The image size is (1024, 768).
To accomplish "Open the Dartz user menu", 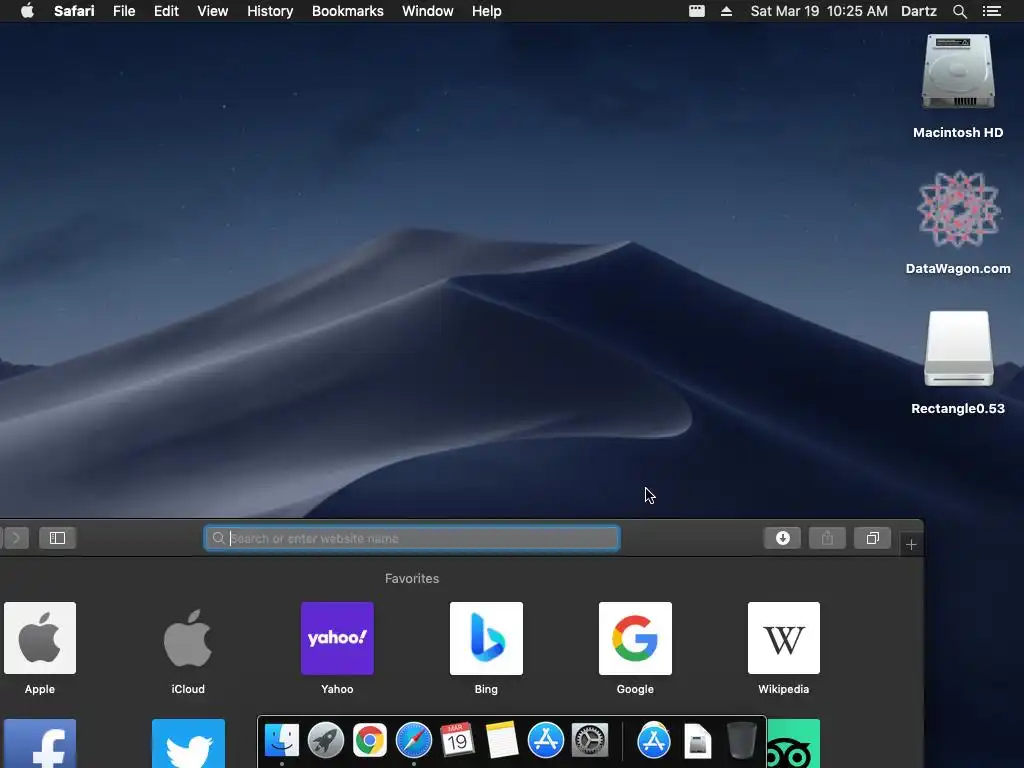I will pyautogui.click(x=919, y=11).
